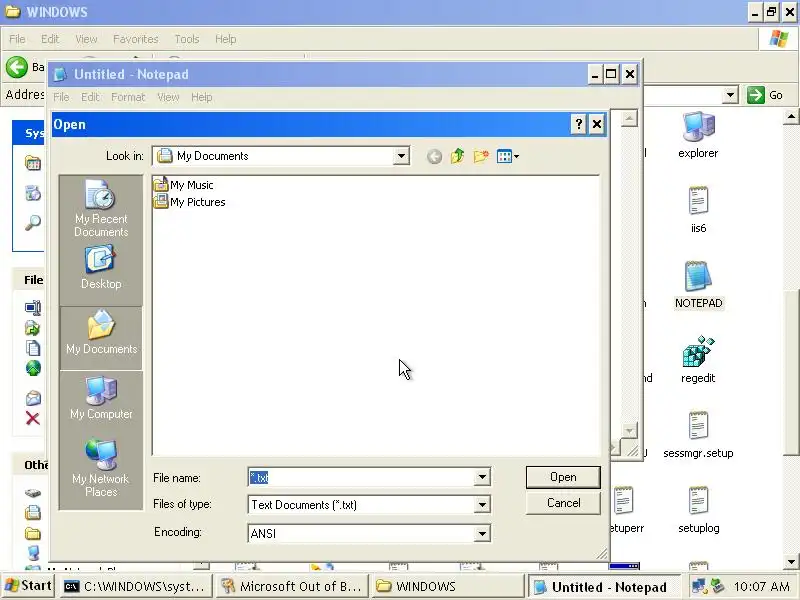Open Notepad File menu
Image resolution: width=800 pixels, height=600 pixels.
tap(61, 97)
